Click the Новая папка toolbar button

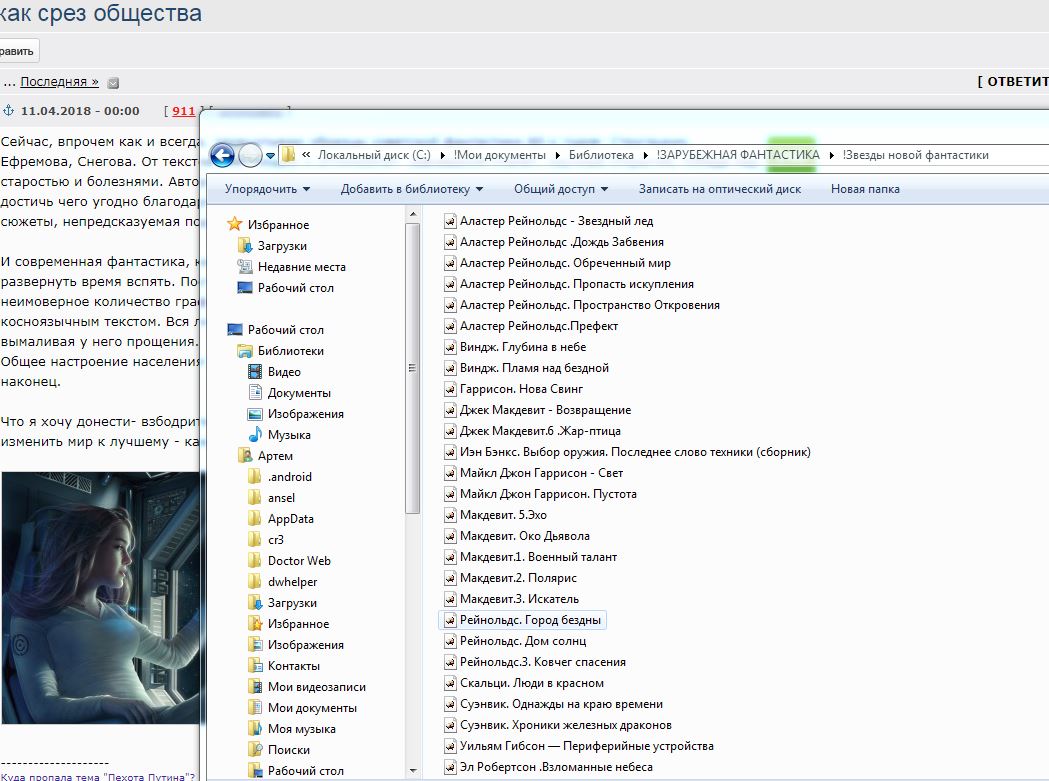[865, 189]
